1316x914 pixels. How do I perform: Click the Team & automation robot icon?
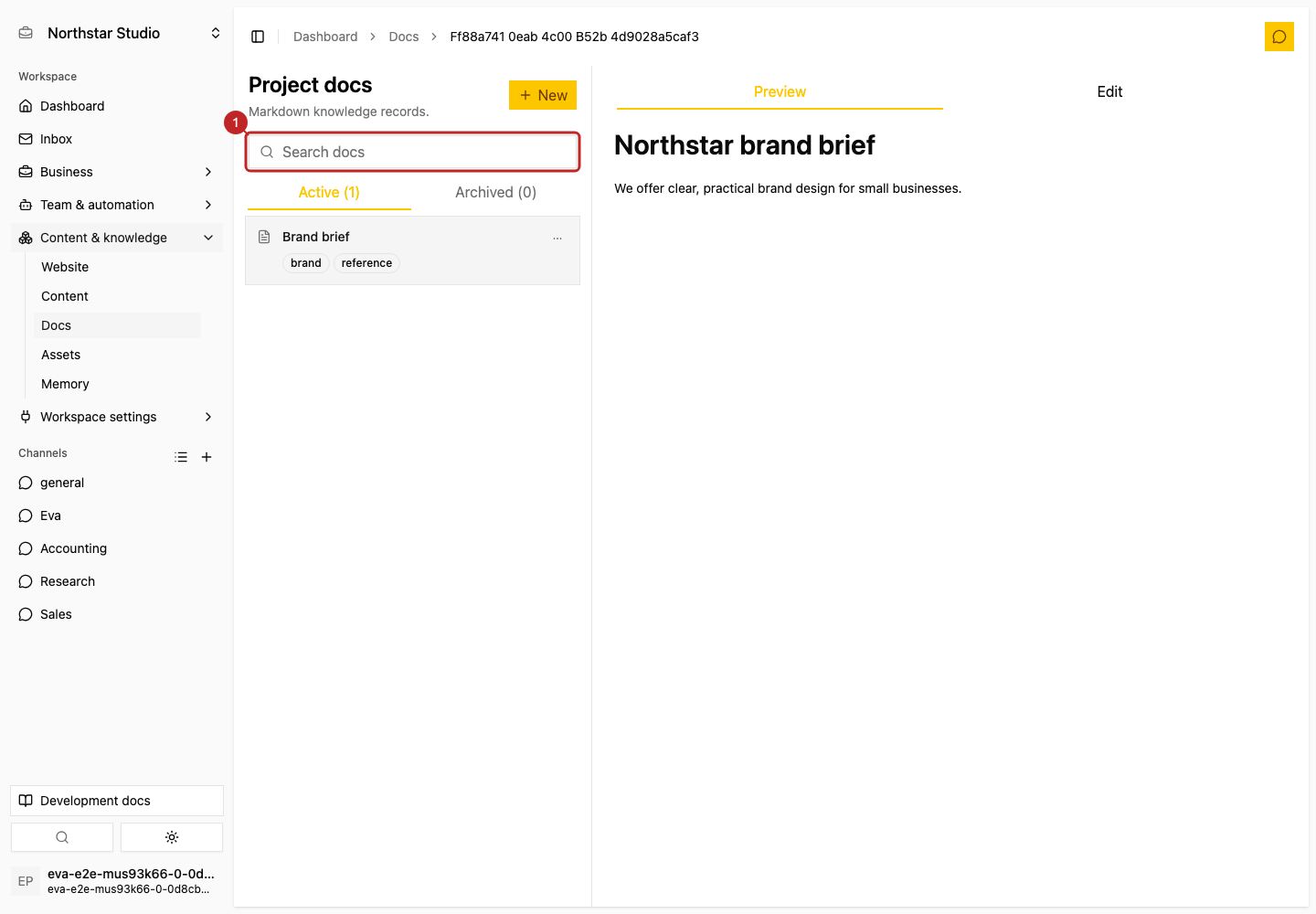(26, 205)
